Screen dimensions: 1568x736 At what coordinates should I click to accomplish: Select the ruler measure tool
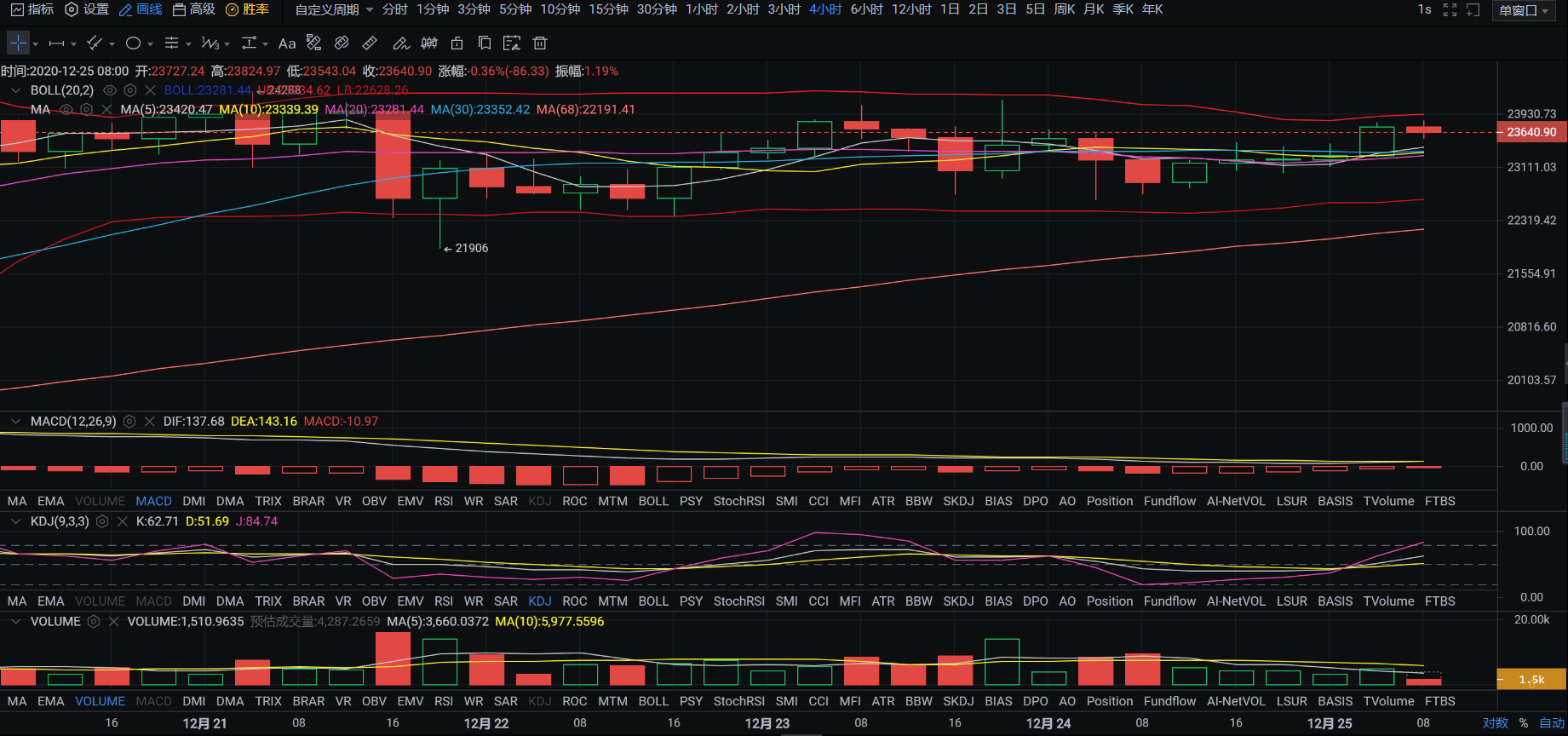370,43
